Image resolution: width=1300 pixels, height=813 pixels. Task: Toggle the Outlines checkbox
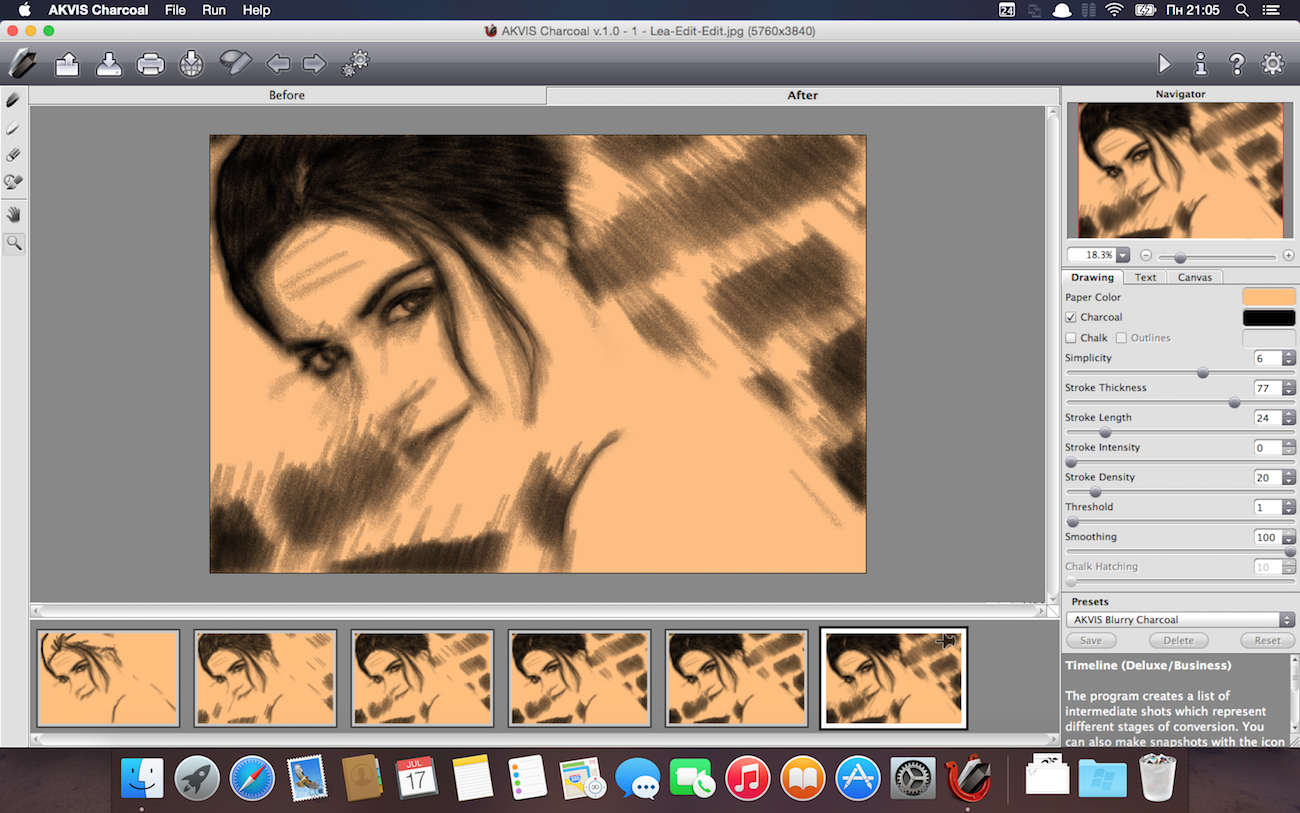coord(1121,338)
